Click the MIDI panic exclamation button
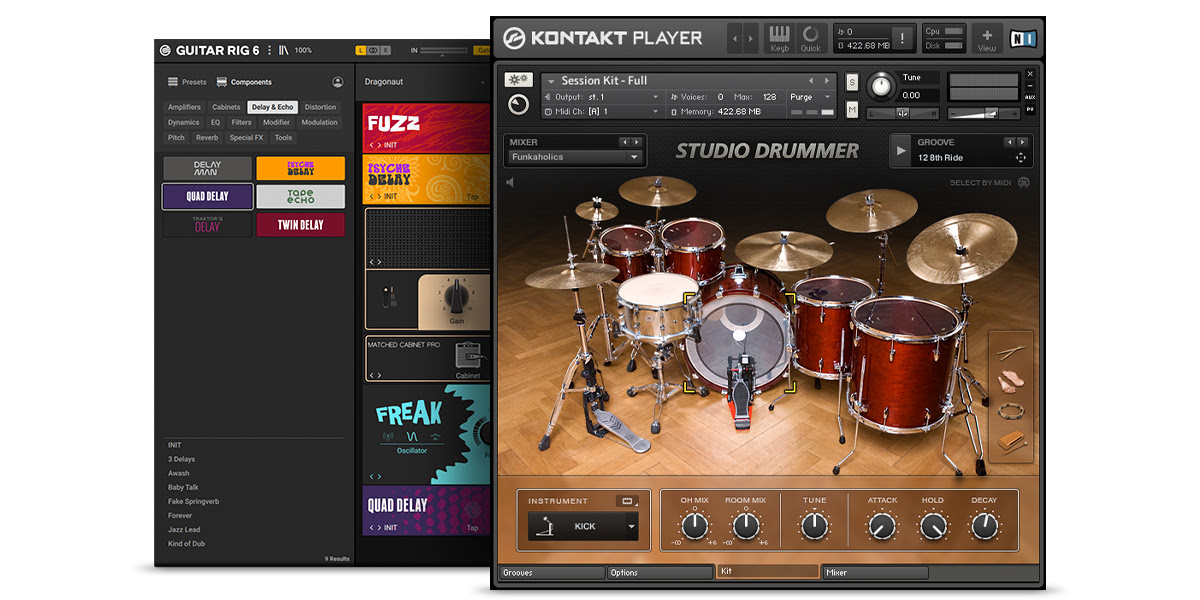This screenshot has width=1200, height=600. 902,38
